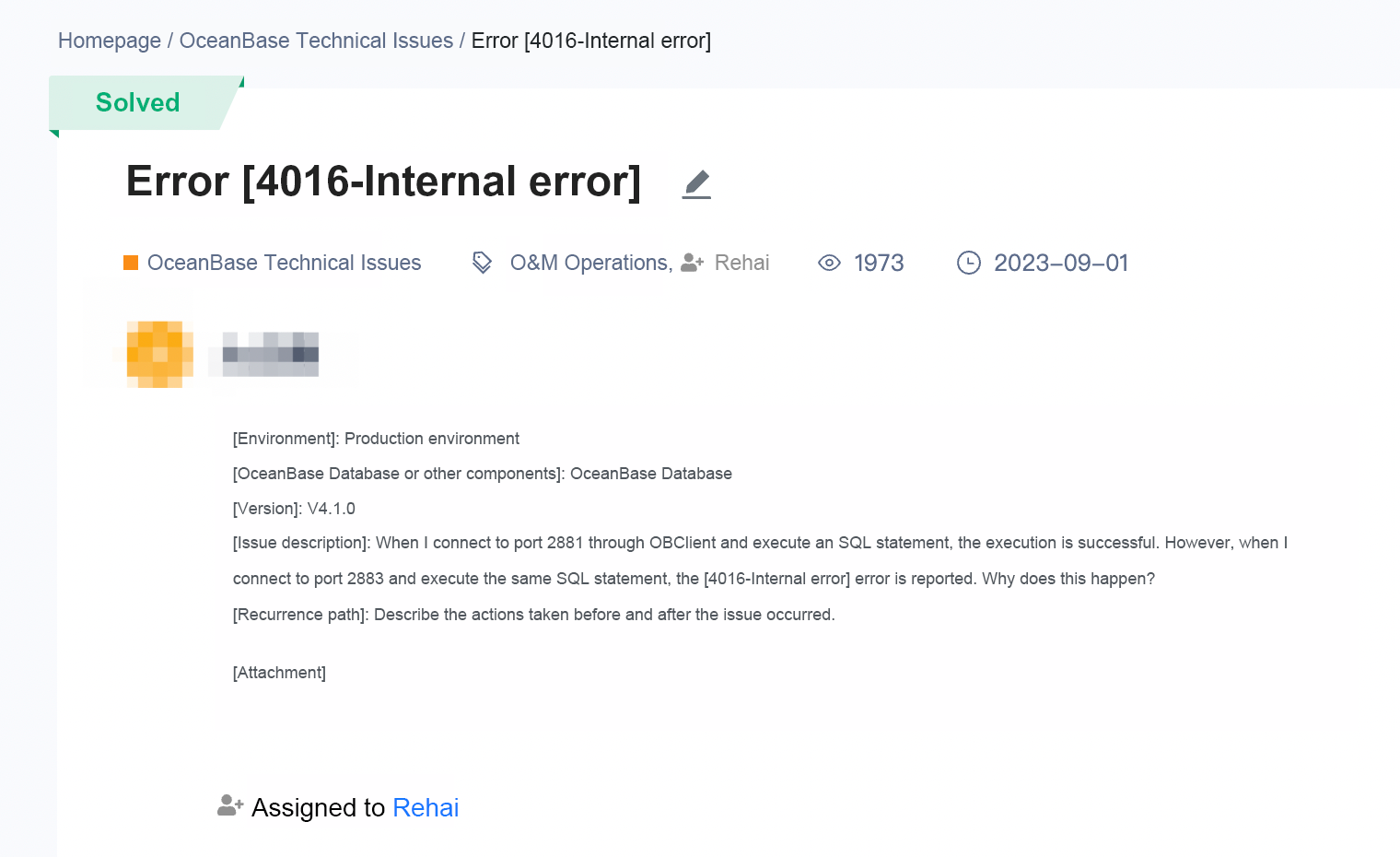The height and width of the screenshot is (857, 1400).
Task: Open OceanBase Technical Issues breadcrumb
Action: 316,41
